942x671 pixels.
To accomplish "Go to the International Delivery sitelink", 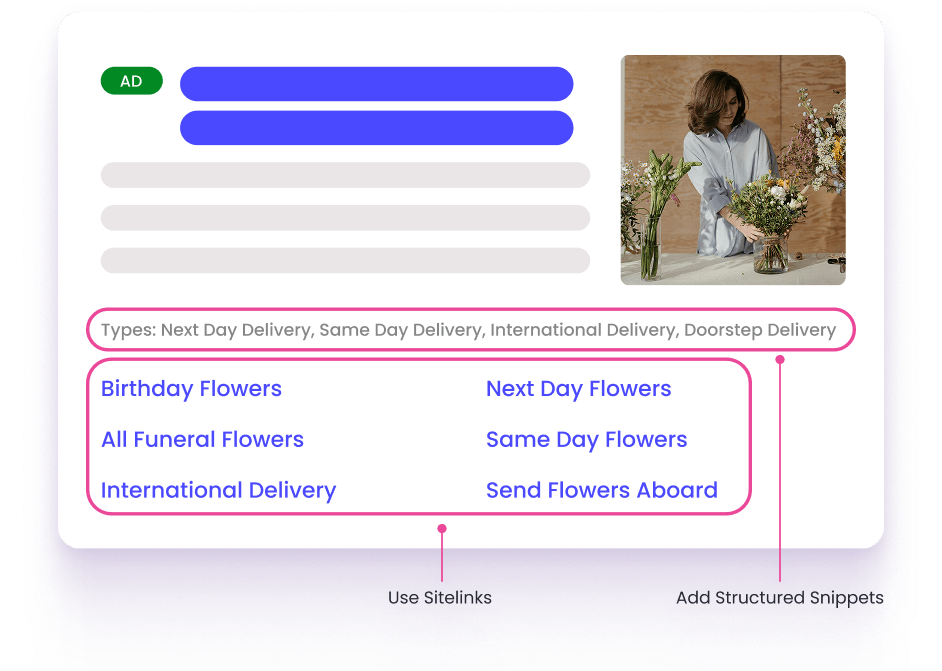I will pos(218,491).
